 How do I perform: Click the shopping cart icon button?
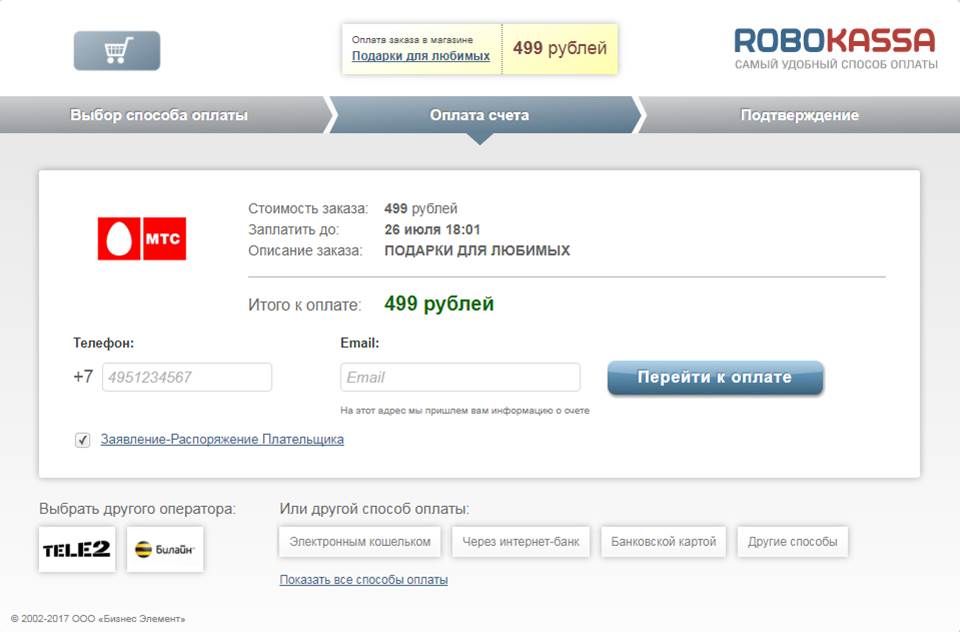point(117,51)
